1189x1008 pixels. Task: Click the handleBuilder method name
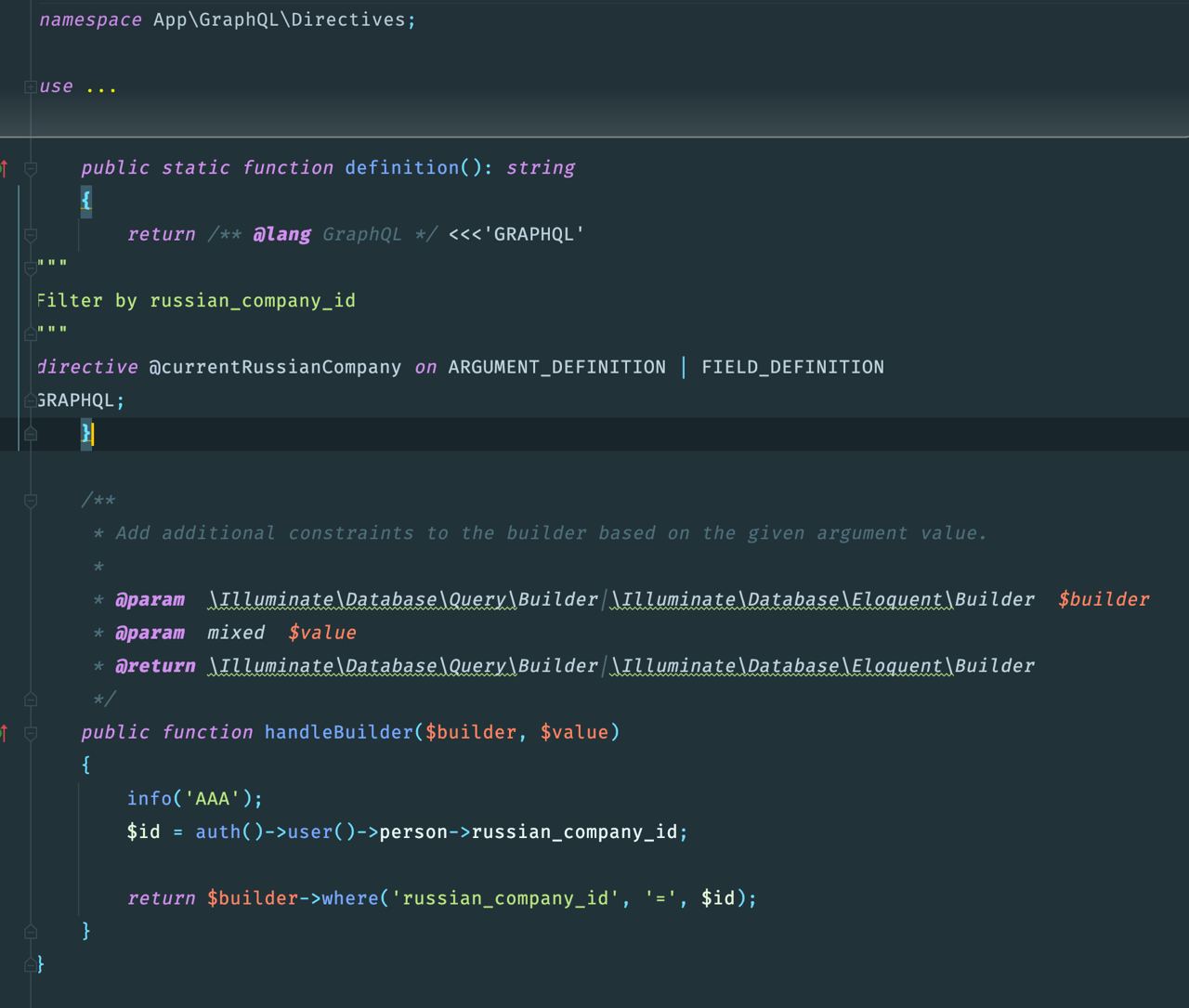coord(338,732)
